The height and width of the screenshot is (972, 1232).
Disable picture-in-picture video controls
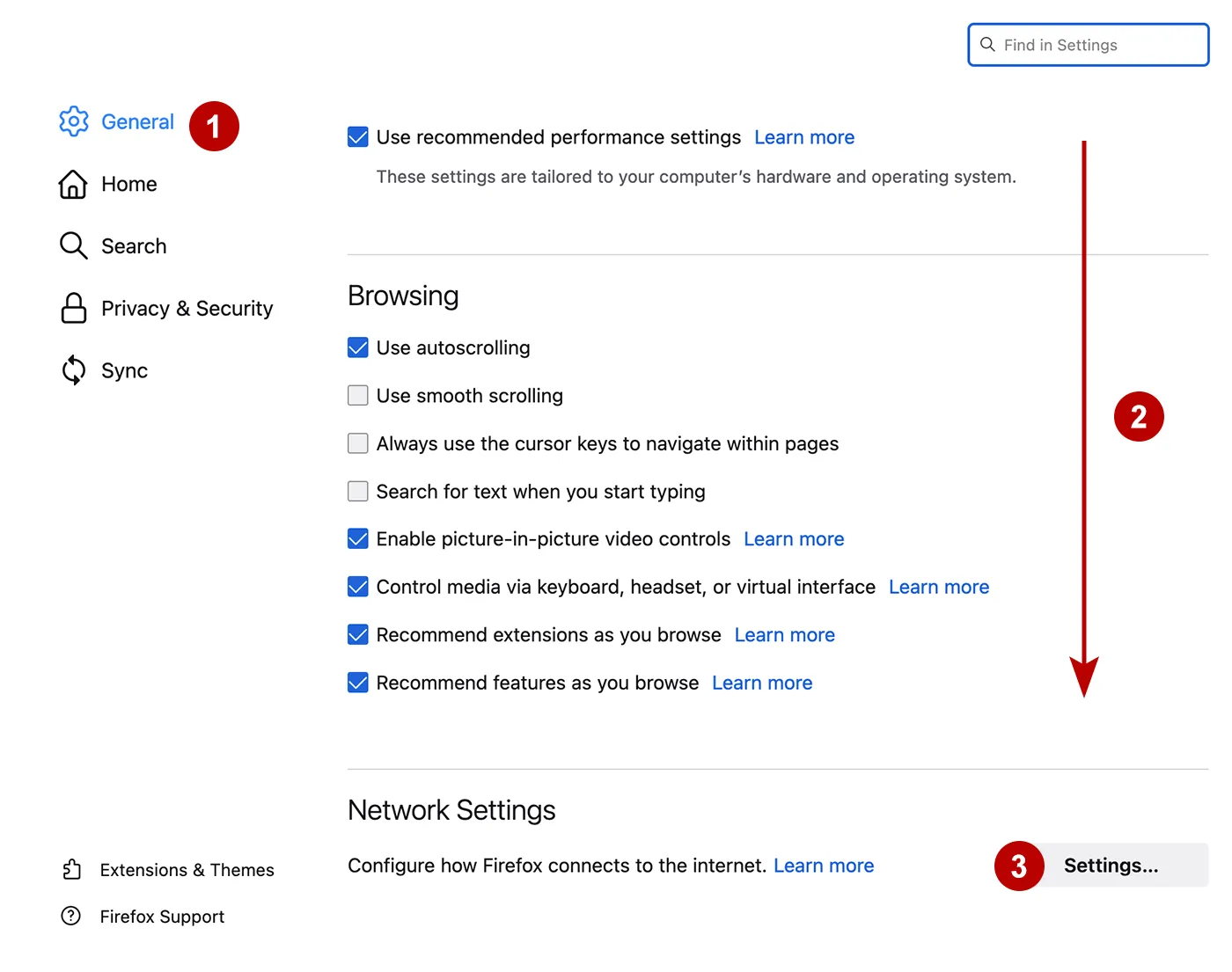[357, 538]
